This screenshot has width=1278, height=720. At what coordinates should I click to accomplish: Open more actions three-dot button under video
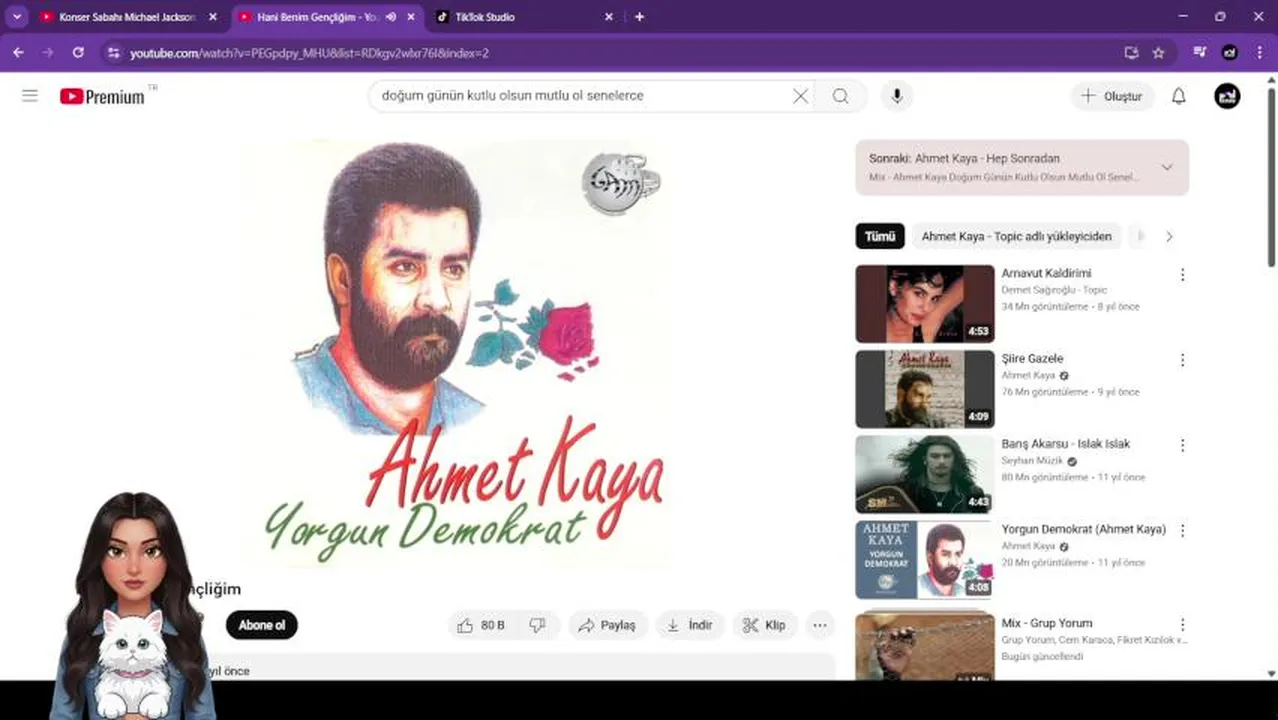820,625
